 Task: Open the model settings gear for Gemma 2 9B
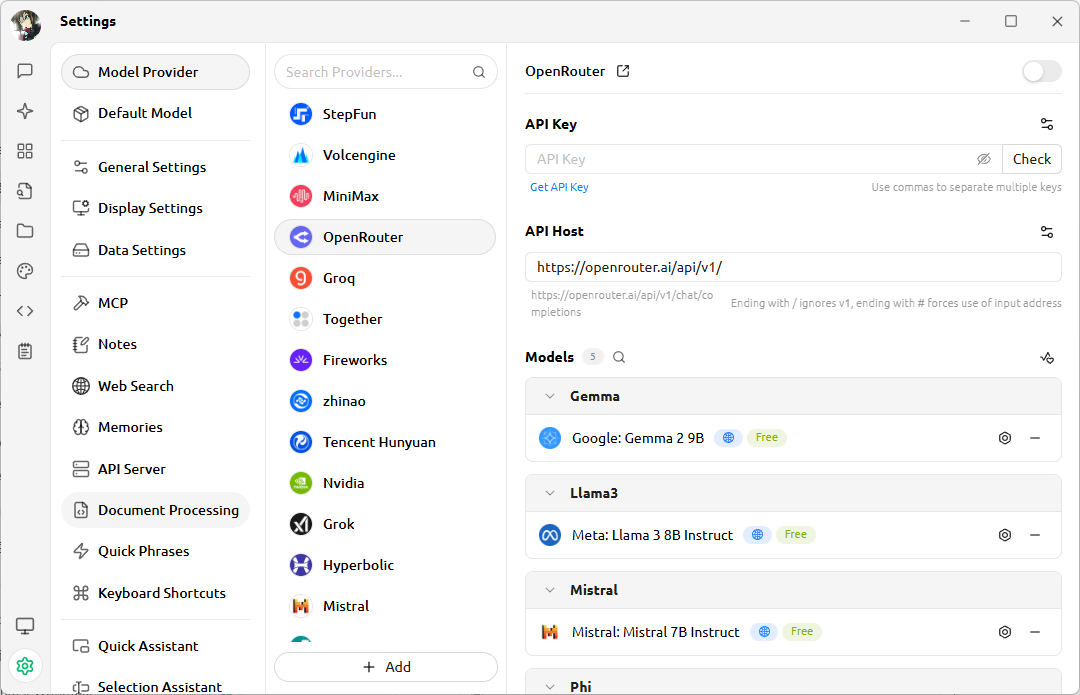tap(1004, 437)
